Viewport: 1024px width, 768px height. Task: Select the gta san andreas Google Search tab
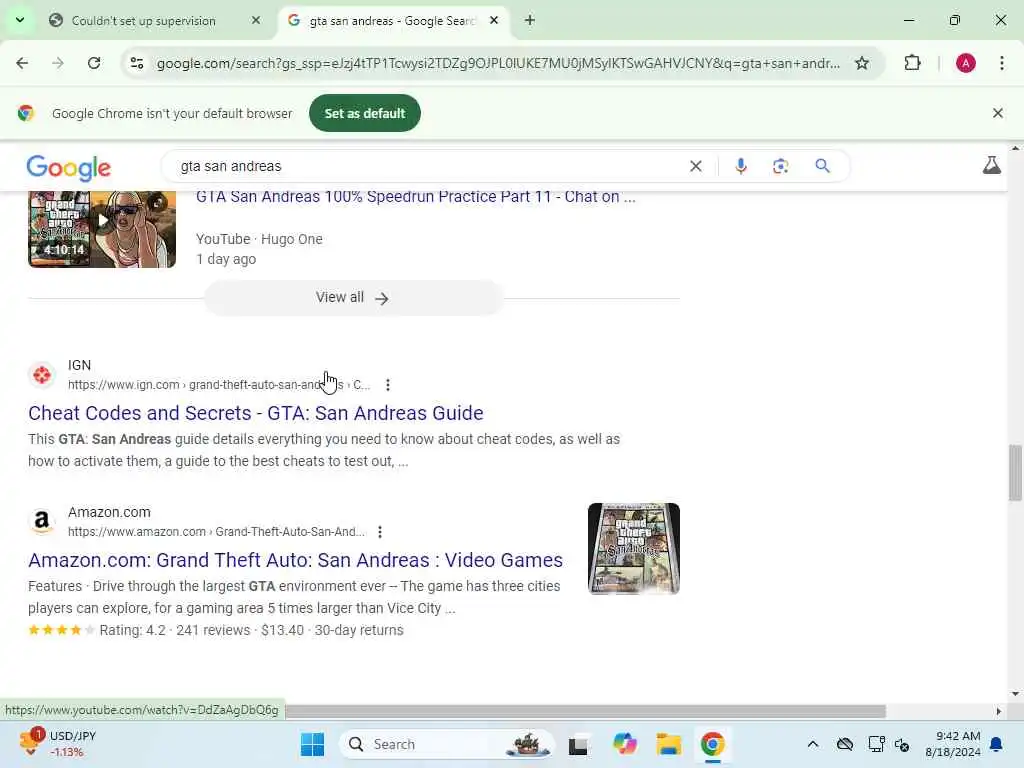[392, 21]
